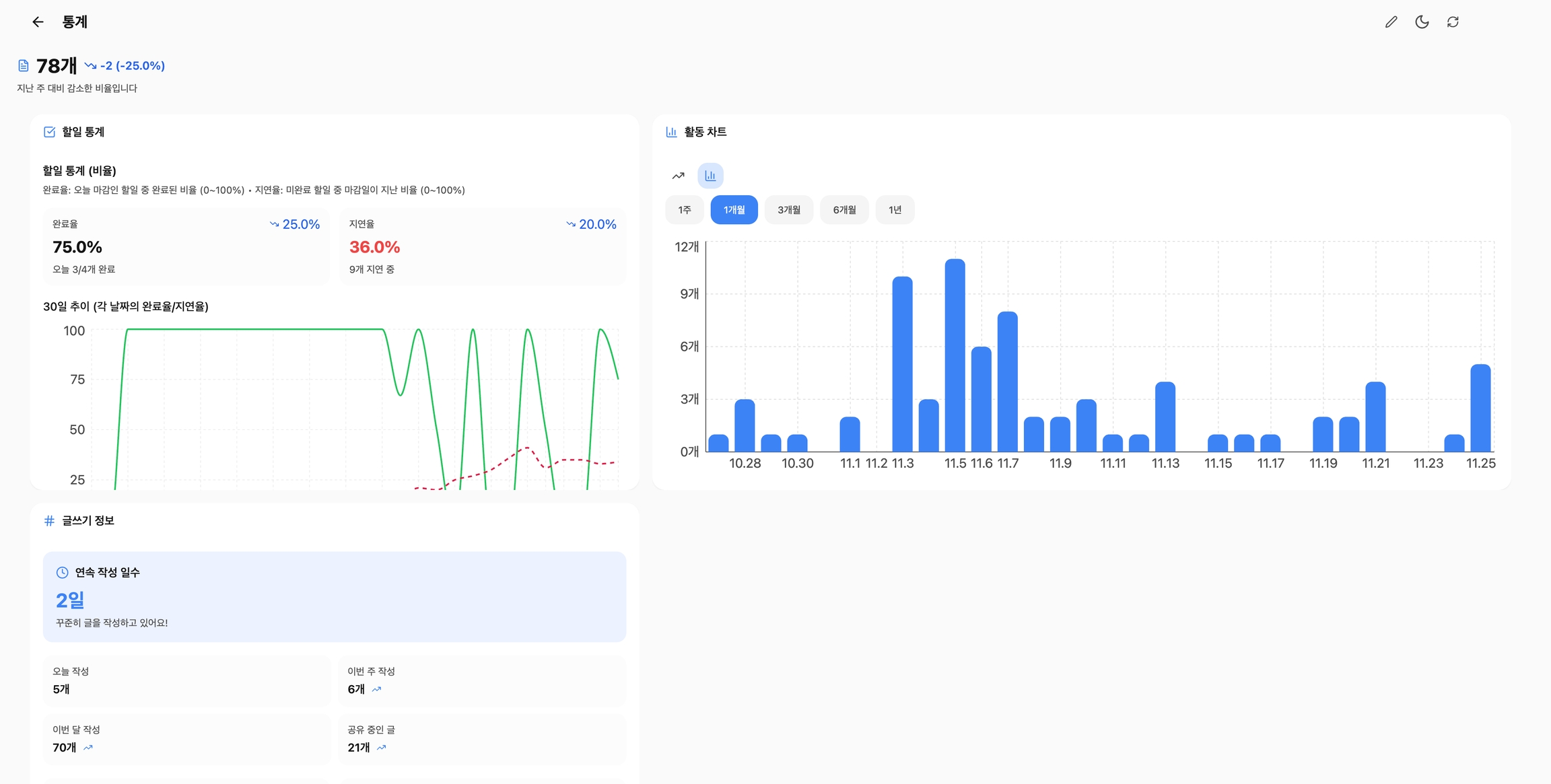Toggle dark mode moon icon
1551x784 pixels.
(x=1422, y=22)
